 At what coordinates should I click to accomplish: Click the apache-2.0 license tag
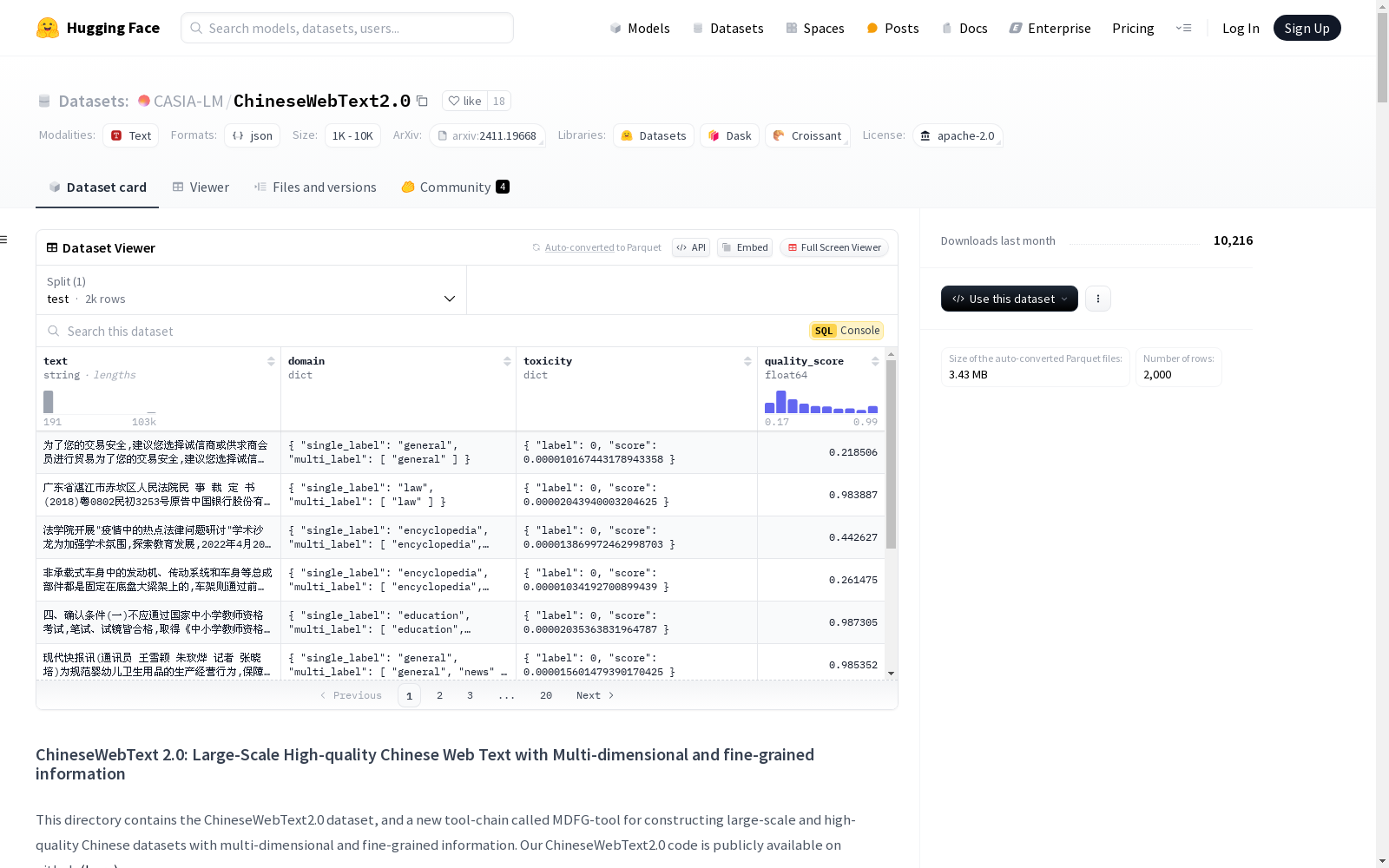[x=958, y=135]
